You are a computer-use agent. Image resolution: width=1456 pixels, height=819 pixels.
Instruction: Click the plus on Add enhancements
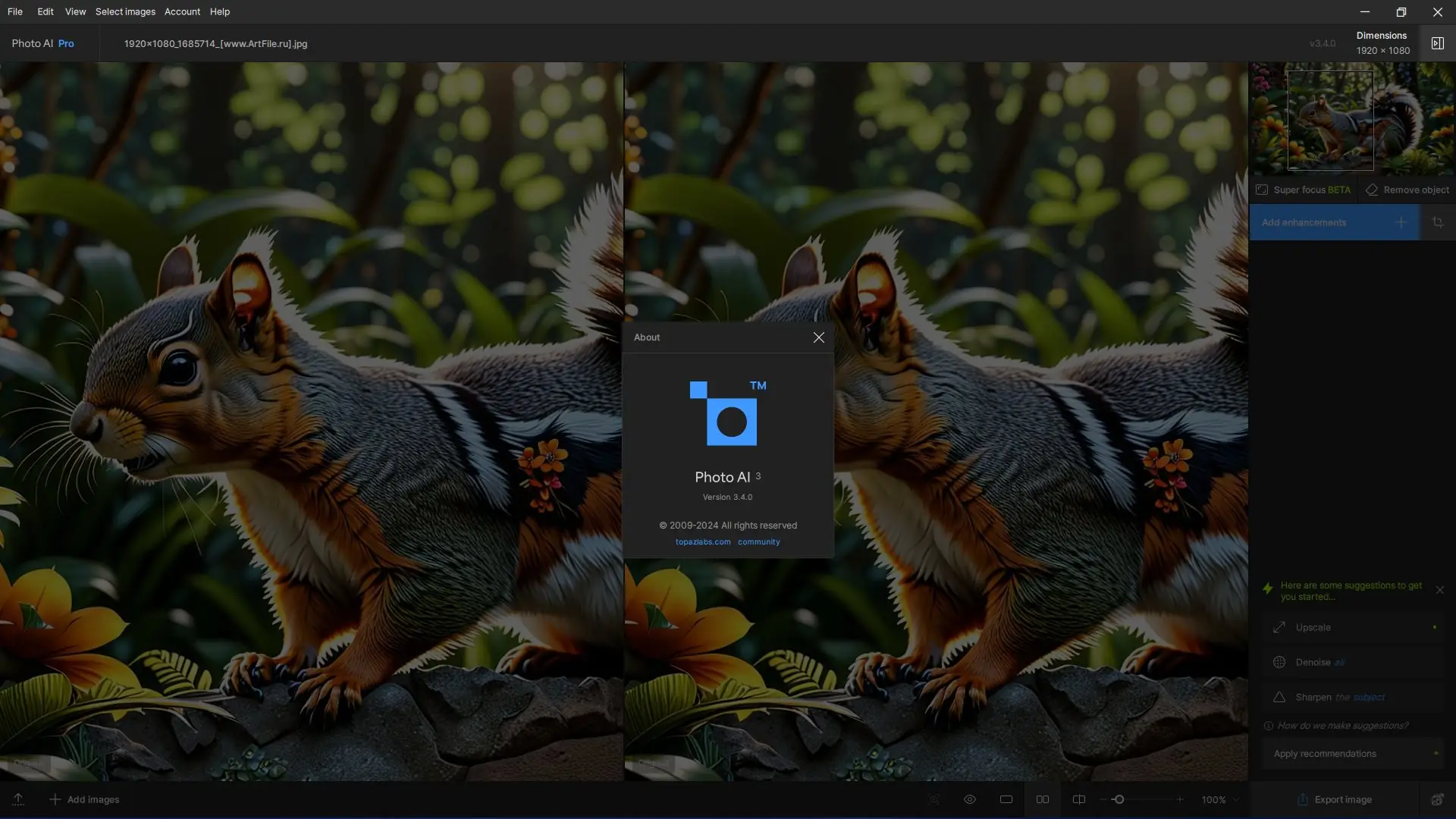point(1401,222)
